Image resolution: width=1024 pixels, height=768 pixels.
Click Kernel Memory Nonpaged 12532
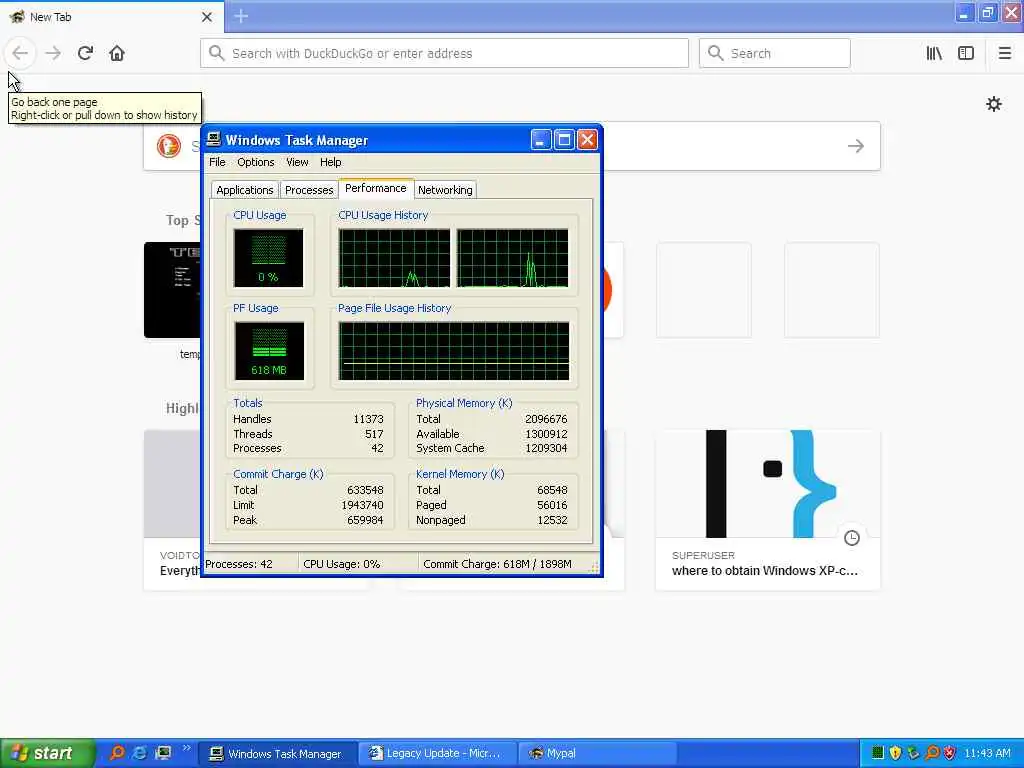(x=552, y=520)
